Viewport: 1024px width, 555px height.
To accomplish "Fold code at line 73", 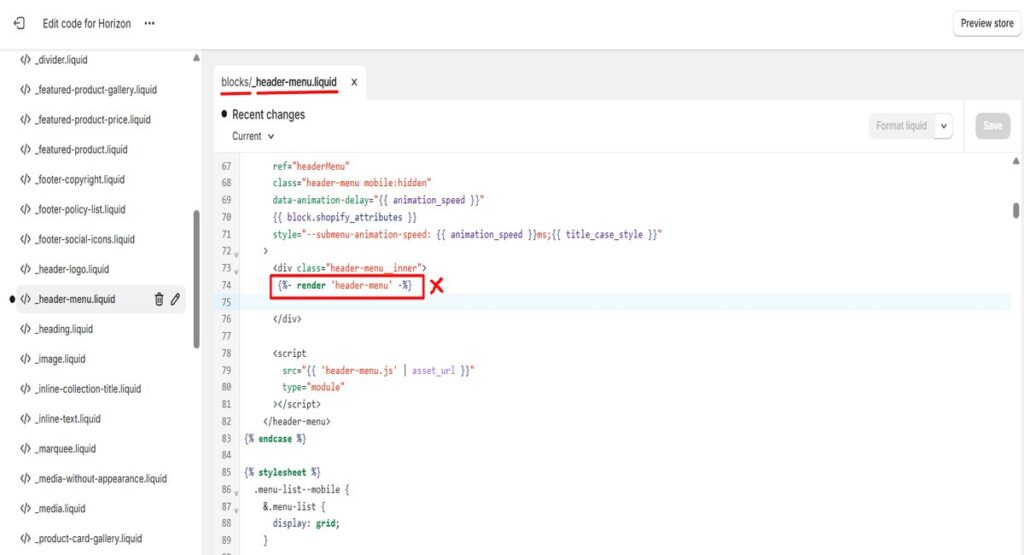I will (236, 270).
